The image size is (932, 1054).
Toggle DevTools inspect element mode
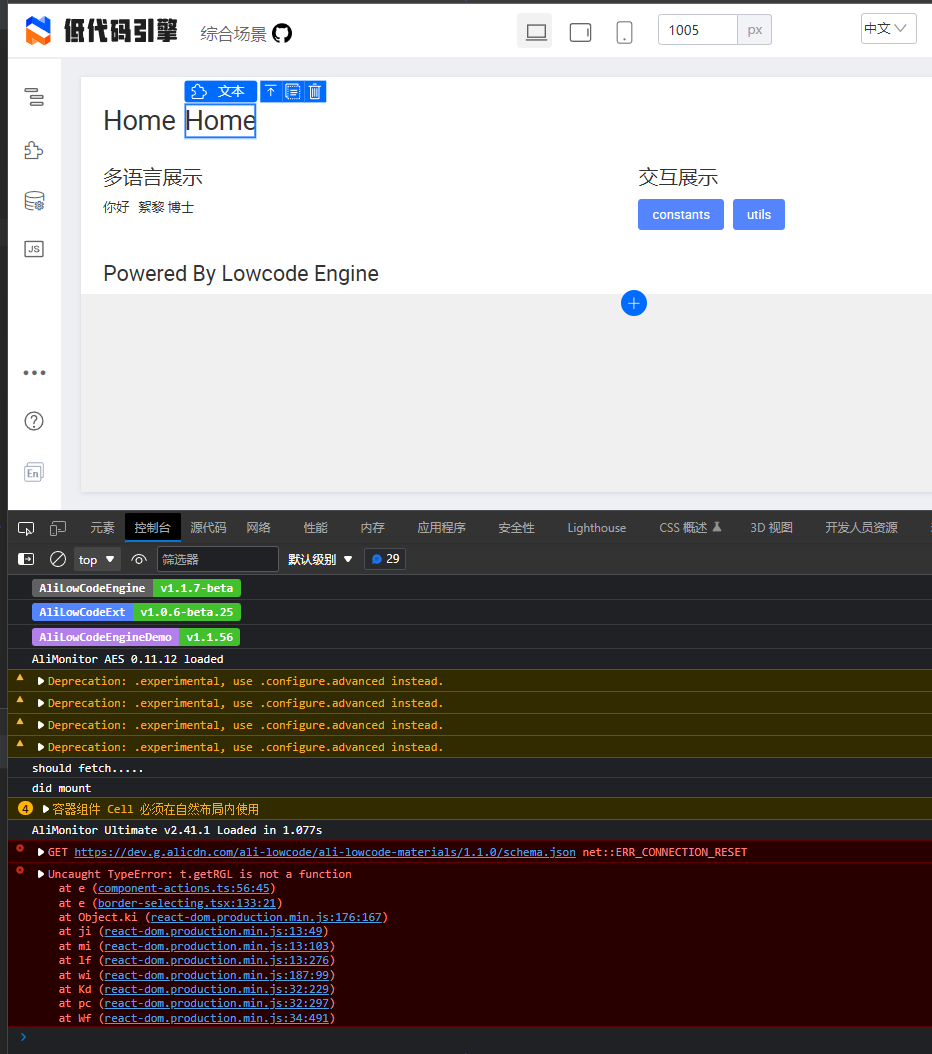[26, 527]
